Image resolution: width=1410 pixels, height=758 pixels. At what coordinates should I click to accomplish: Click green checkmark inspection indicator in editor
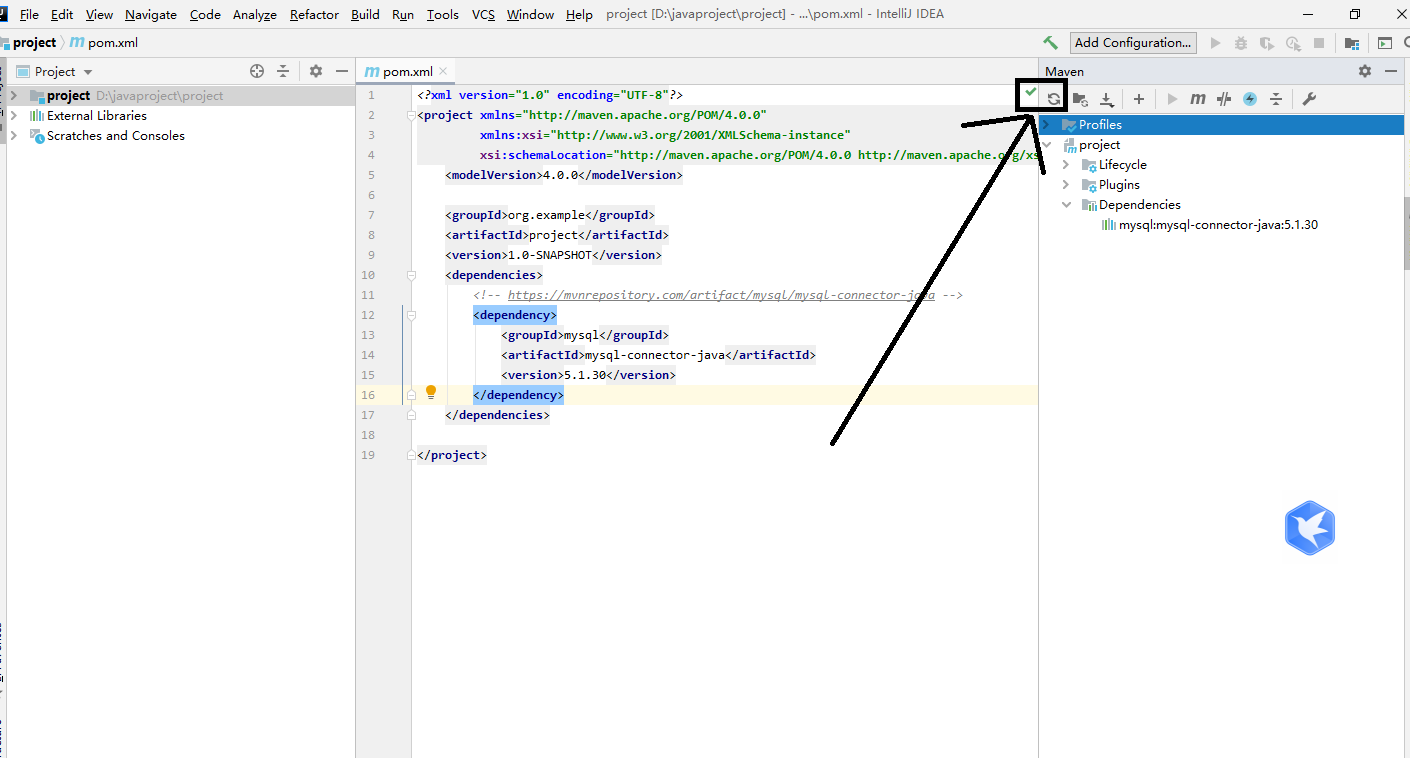click(1030, 91)
